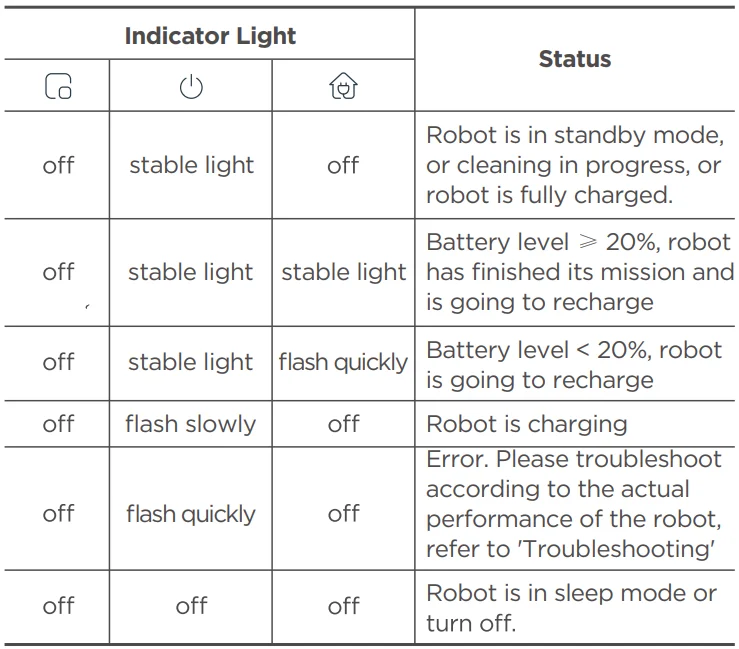Click 'stable light' cell in recharge column
This screenshot has height=649, width=739.
click(x=343, y=272)
